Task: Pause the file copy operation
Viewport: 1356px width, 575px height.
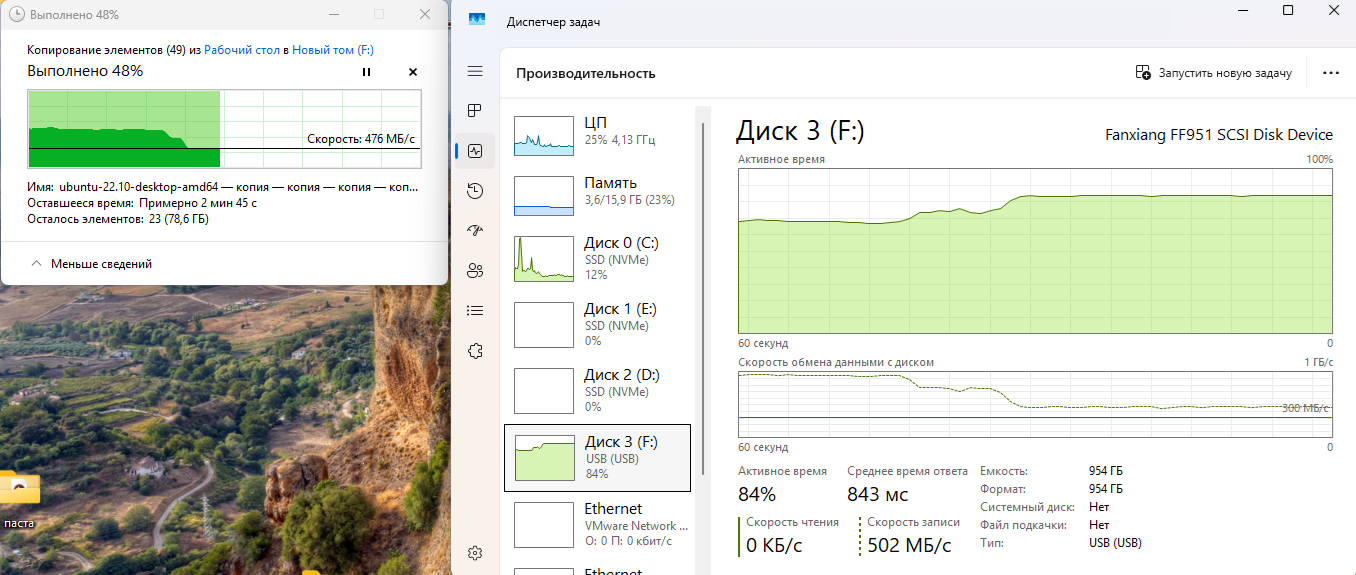Action: (366, 72)
